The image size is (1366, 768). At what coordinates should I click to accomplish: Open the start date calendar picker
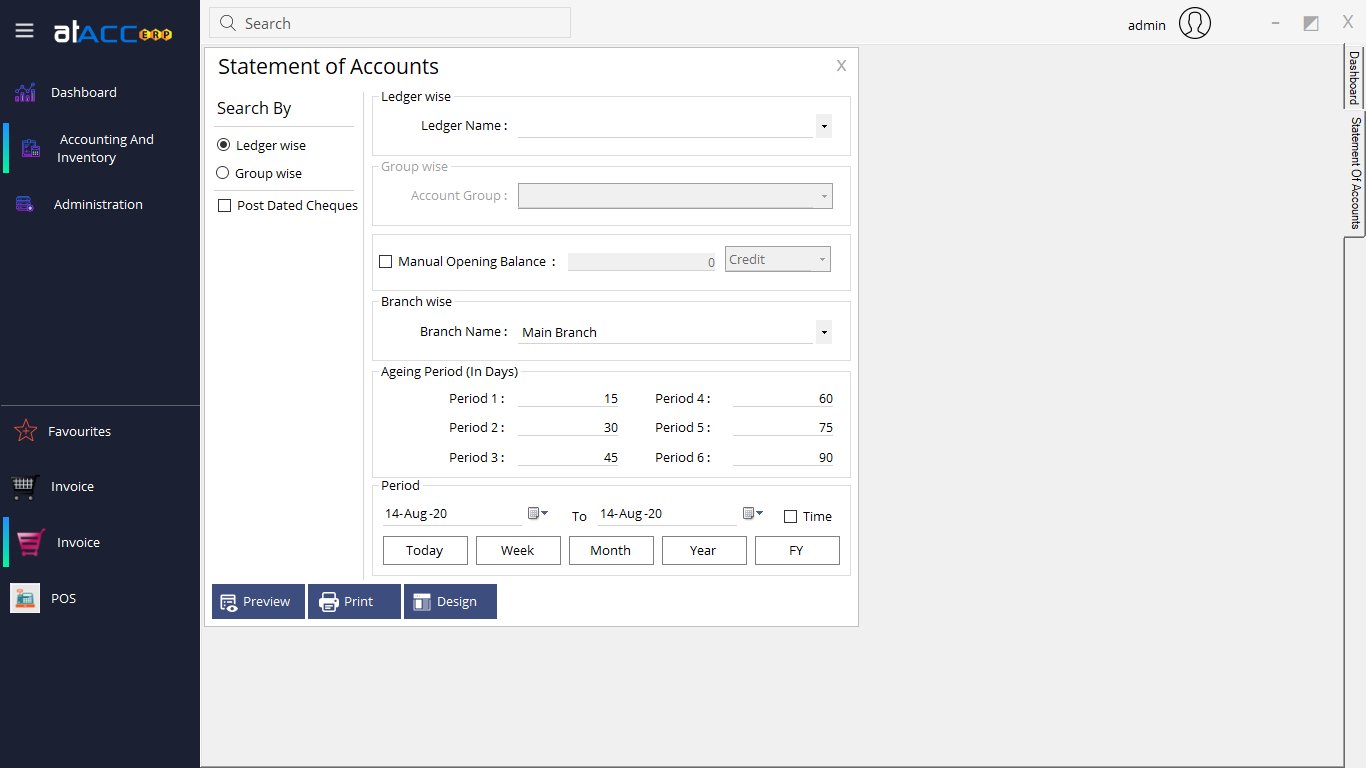click(538, 512)
